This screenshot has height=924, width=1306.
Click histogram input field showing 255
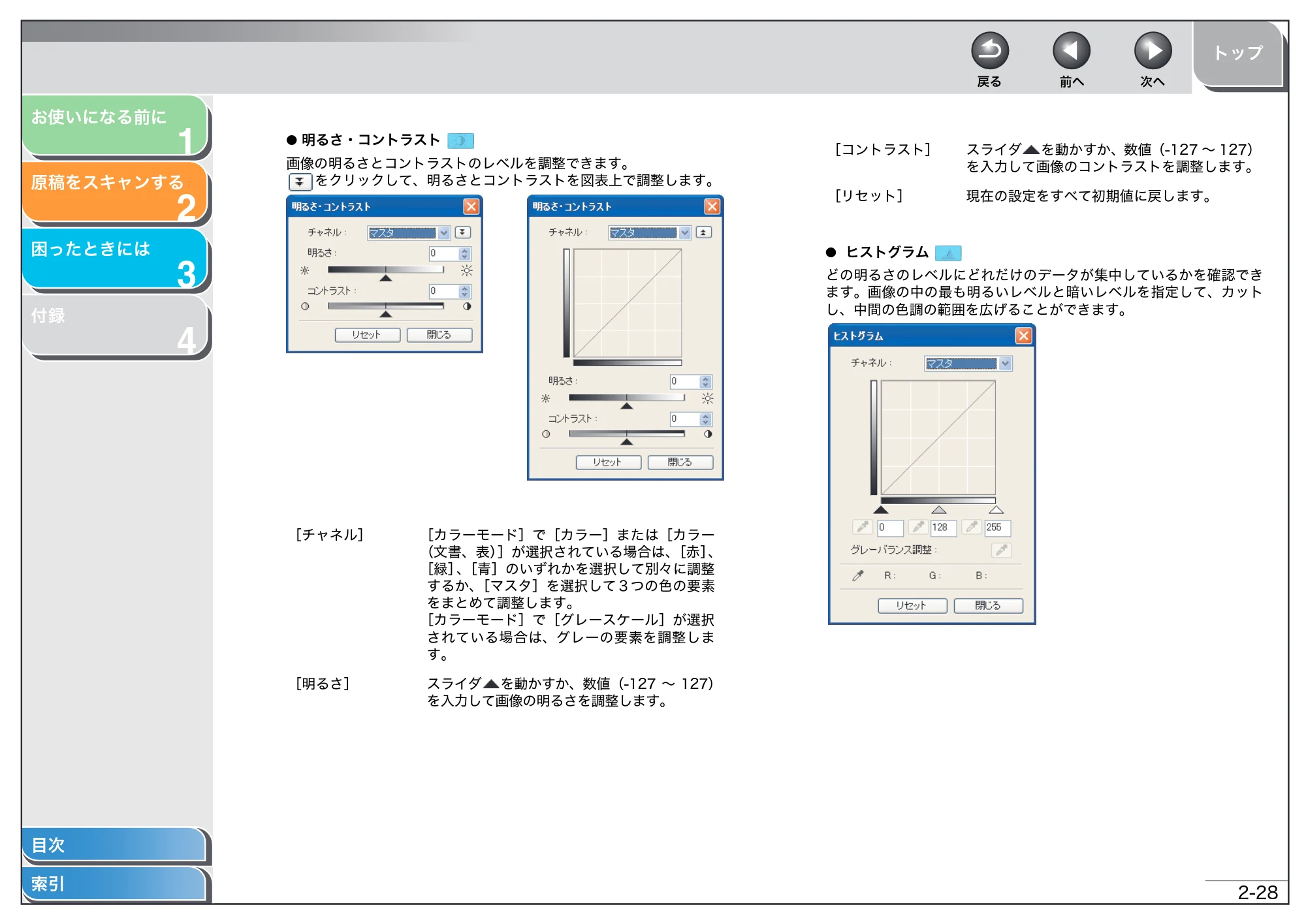(998, 528)
